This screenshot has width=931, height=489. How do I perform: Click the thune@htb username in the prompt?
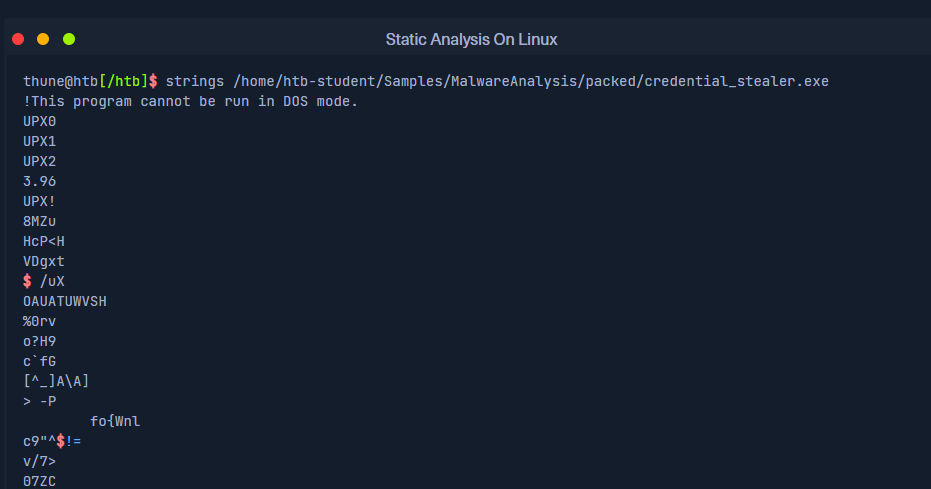(x=60, y=81)
